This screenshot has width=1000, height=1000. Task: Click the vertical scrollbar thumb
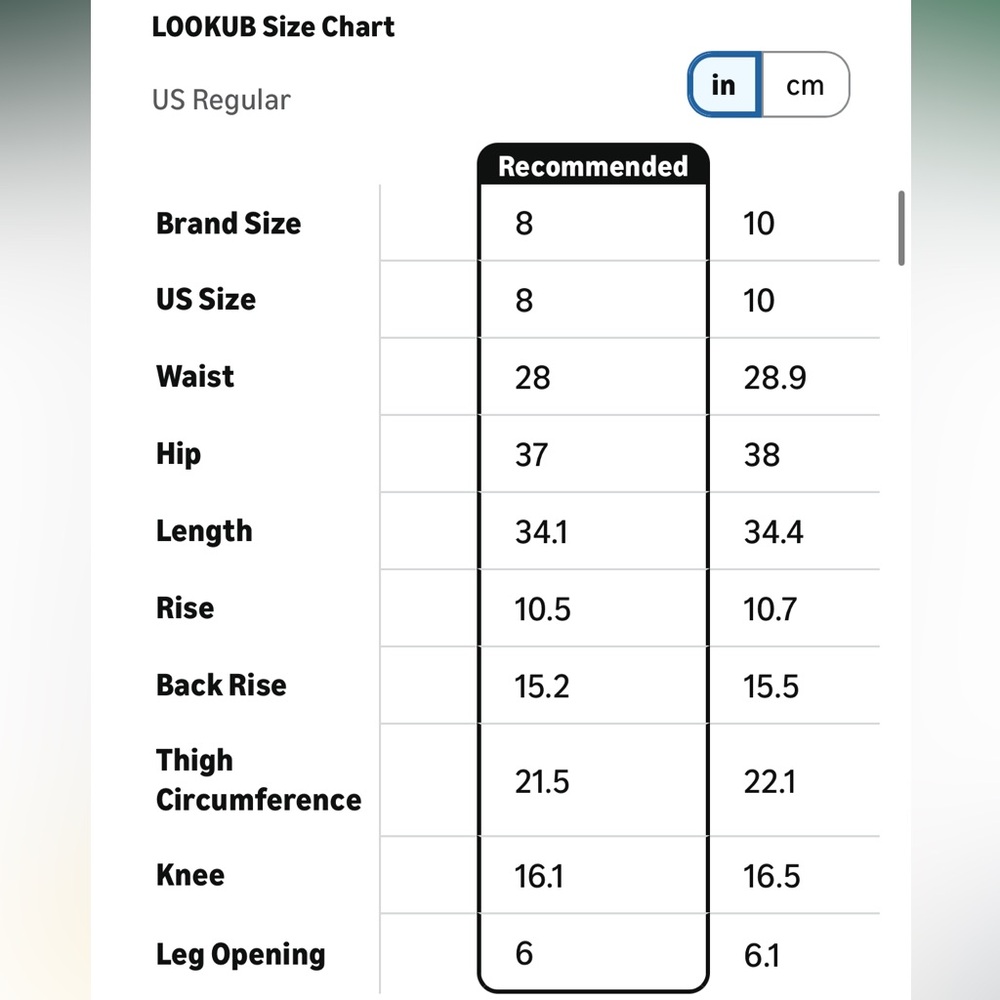[x=901, y=228]
